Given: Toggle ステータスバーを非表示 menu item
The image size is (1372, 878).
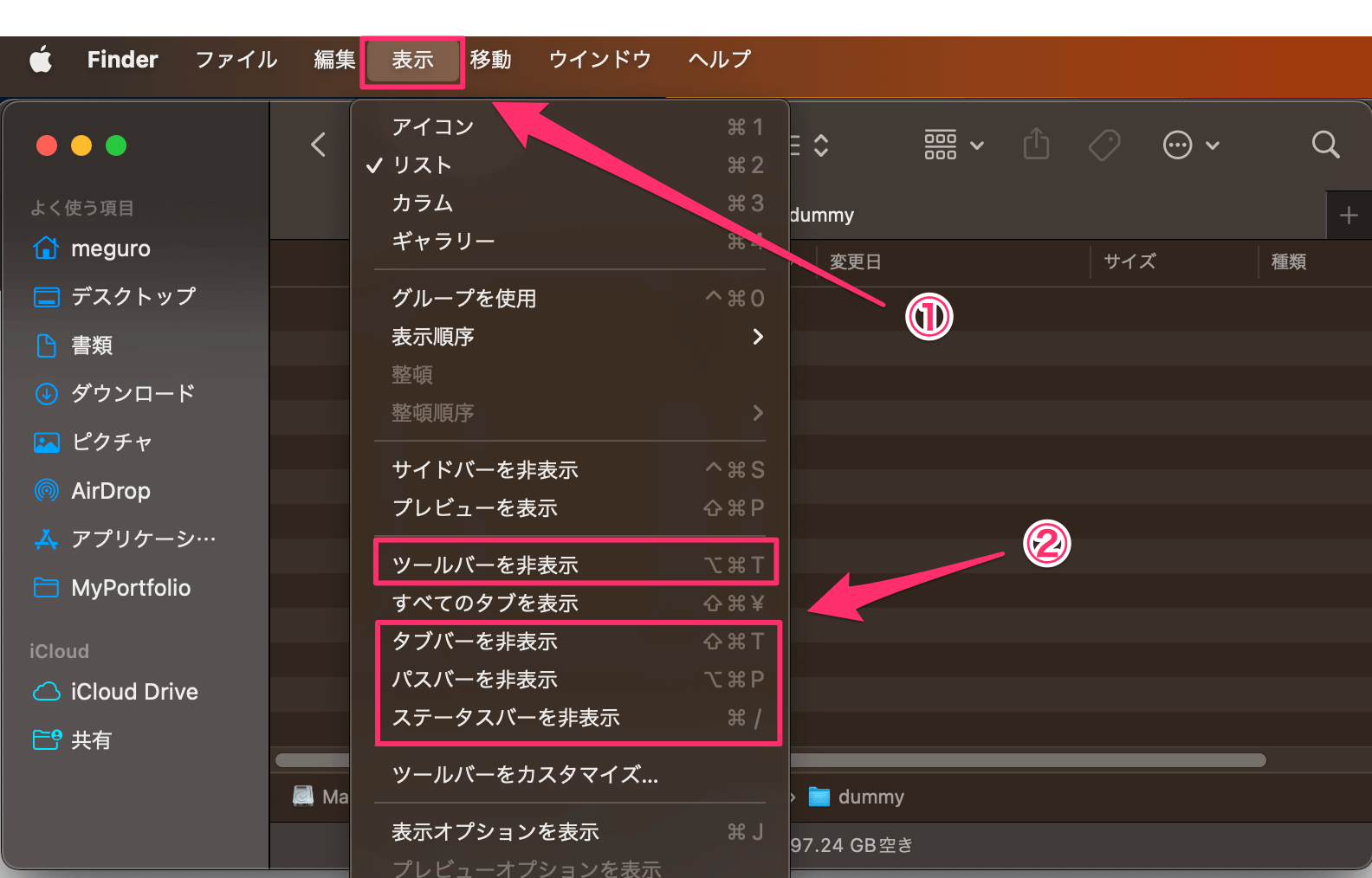Looking at the screenshot, I should click(506, 718).
